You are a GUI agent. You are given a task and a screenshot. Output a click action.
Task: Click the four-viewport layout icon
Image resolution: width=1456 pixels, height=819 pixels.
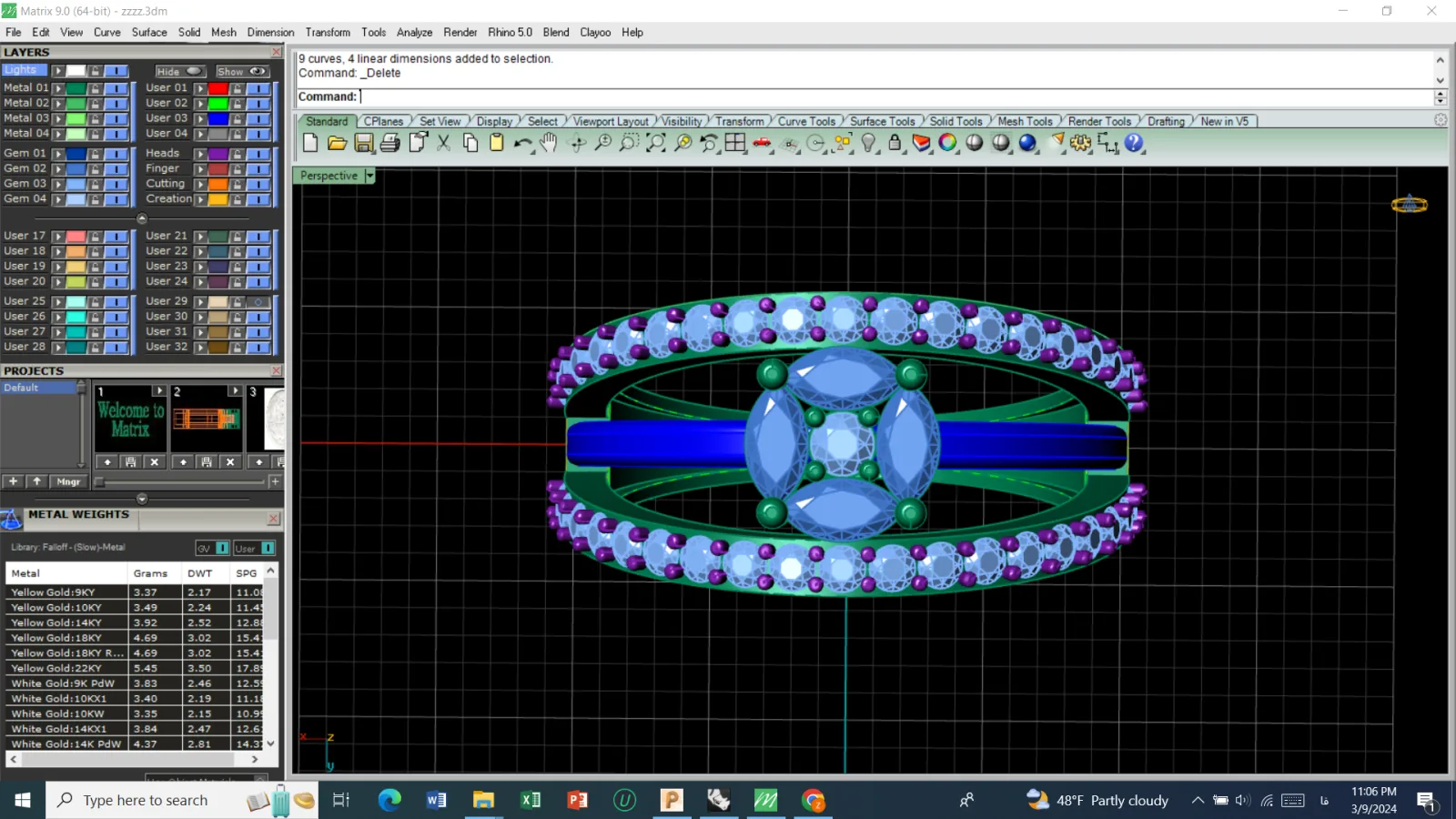[735, 143]
